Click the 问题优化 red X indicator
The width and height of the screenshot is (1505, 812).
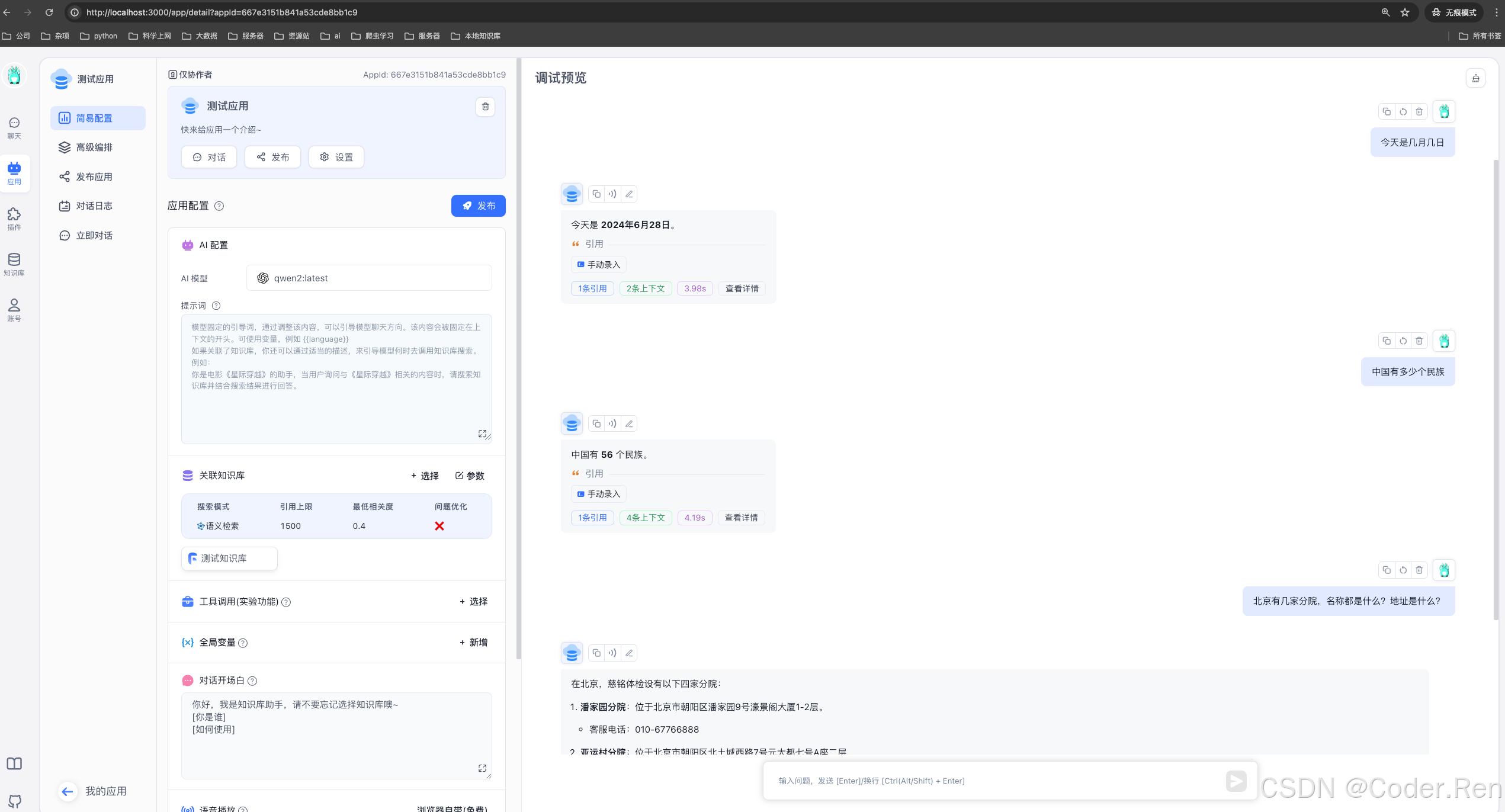click(439, 526)
